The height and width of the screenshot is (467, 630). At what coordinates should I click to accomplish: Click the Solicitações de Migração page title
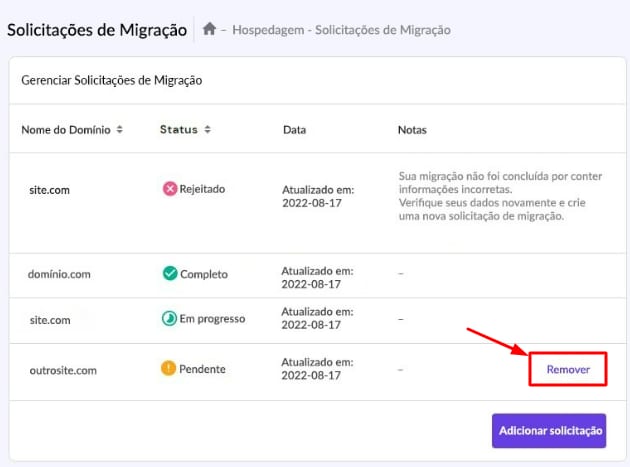pyautogui.click(x=97, y=29)
